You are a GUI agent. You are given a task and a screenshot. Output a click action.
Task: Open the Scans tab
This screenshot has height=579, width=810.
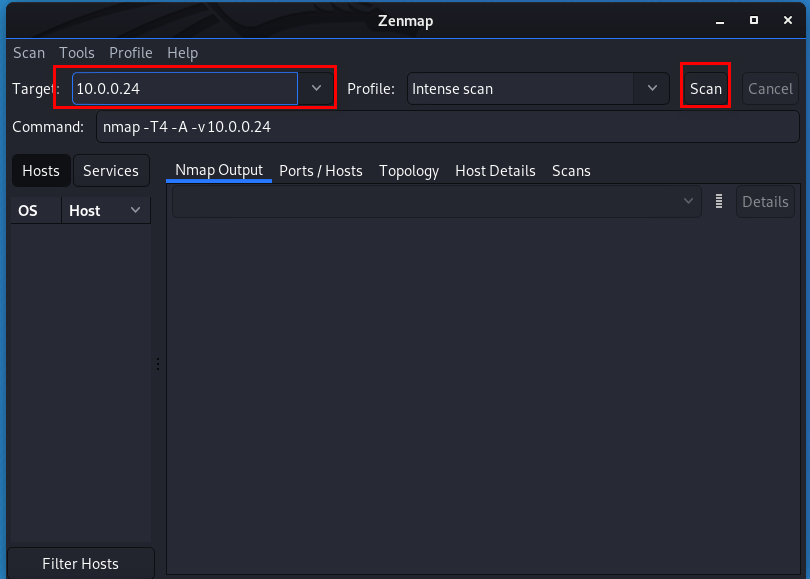[x=571, y=171]
